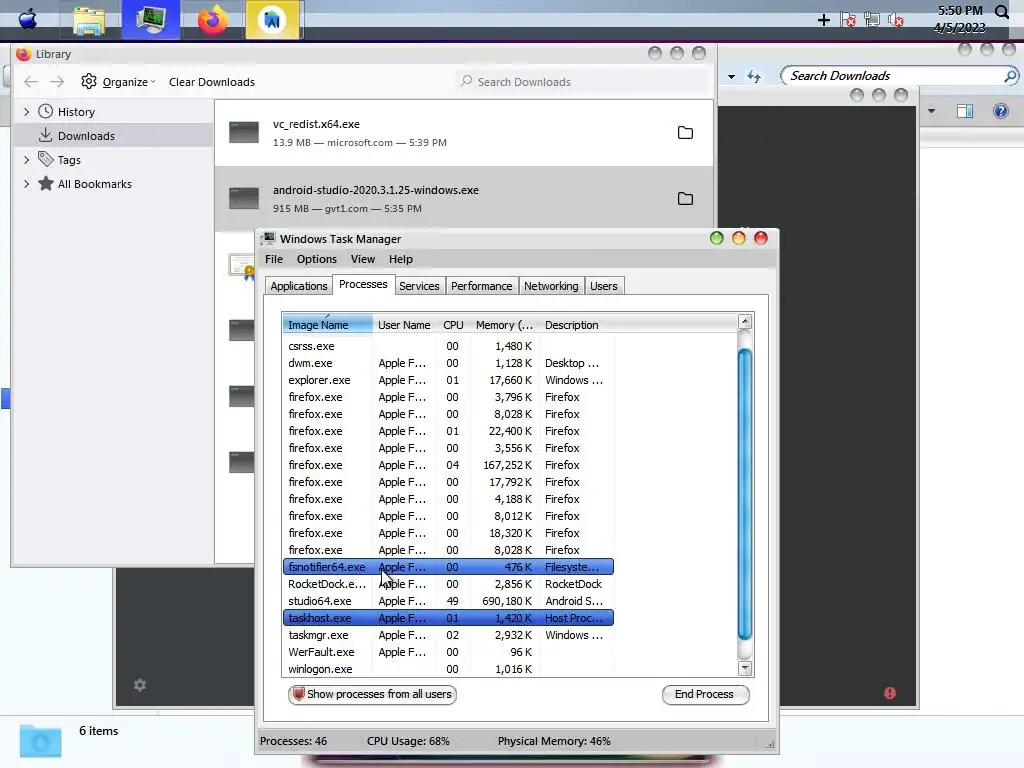The image size is (1024, 768).
Task: Click Show processes from all users
Action: point(372,694)
